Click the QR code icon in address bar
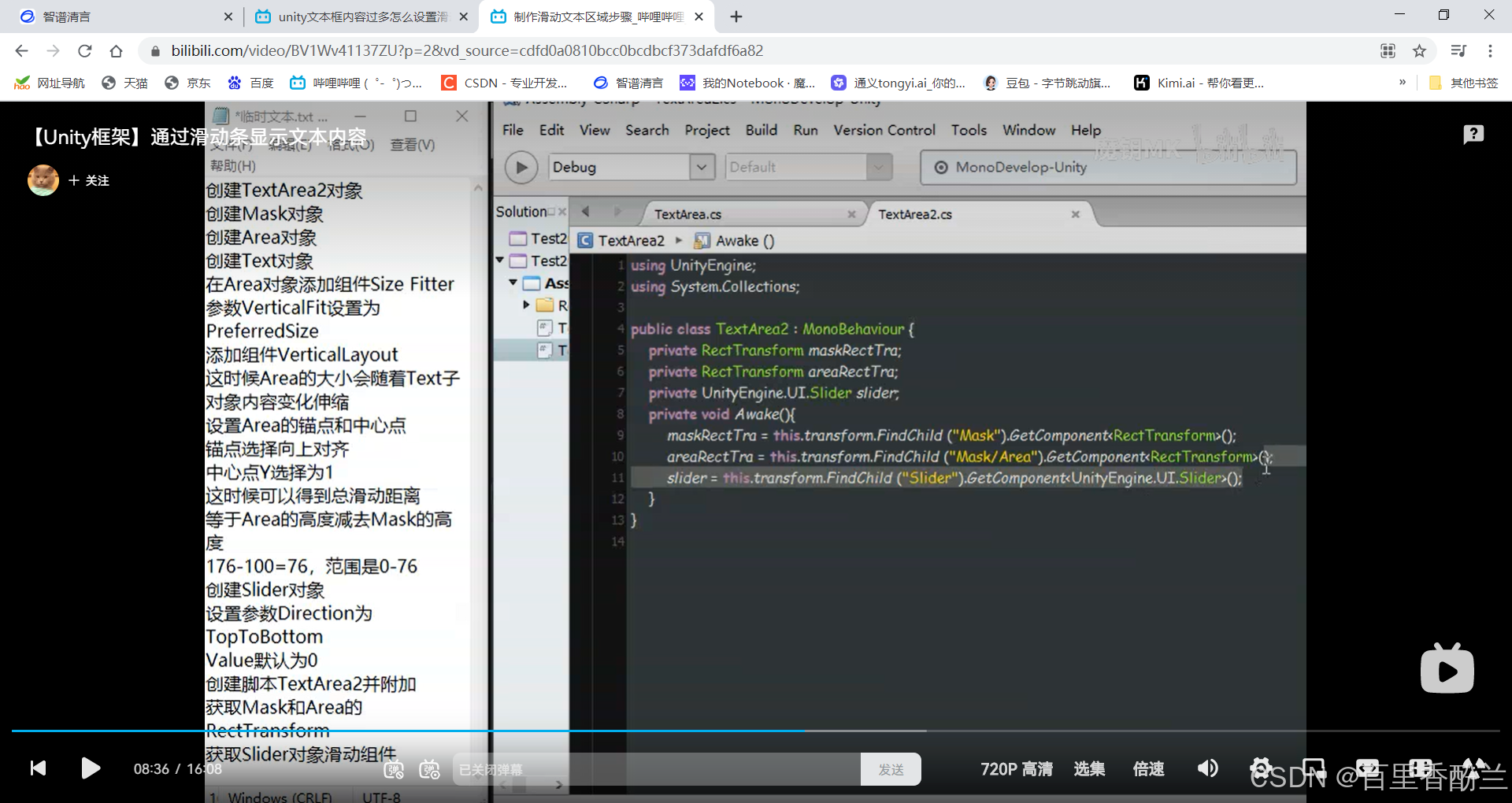Screen dimensions: 1512x803 tap(1388, 51)
